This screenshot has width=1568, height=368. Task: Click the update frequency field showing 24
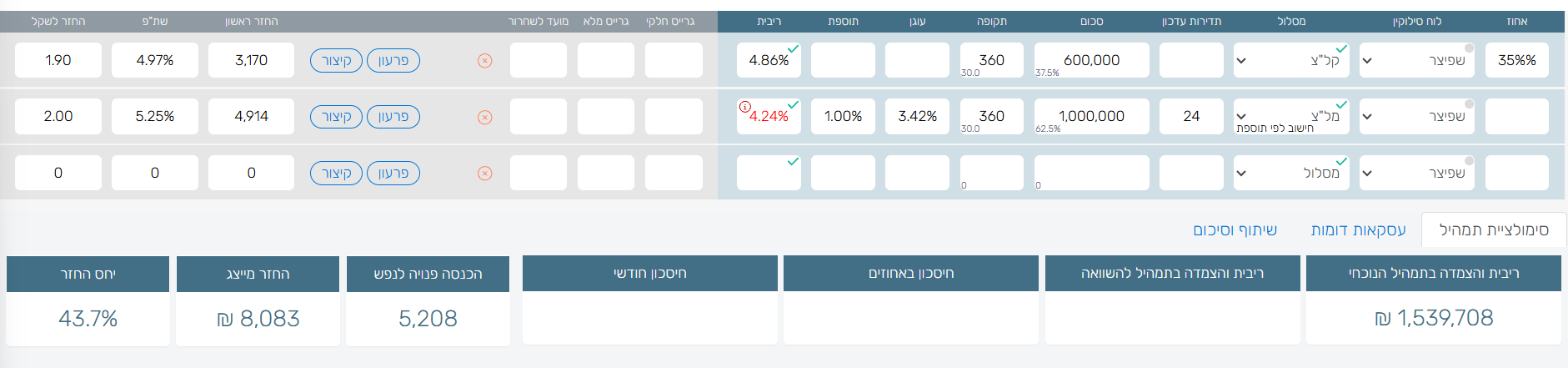[1191, 117]
